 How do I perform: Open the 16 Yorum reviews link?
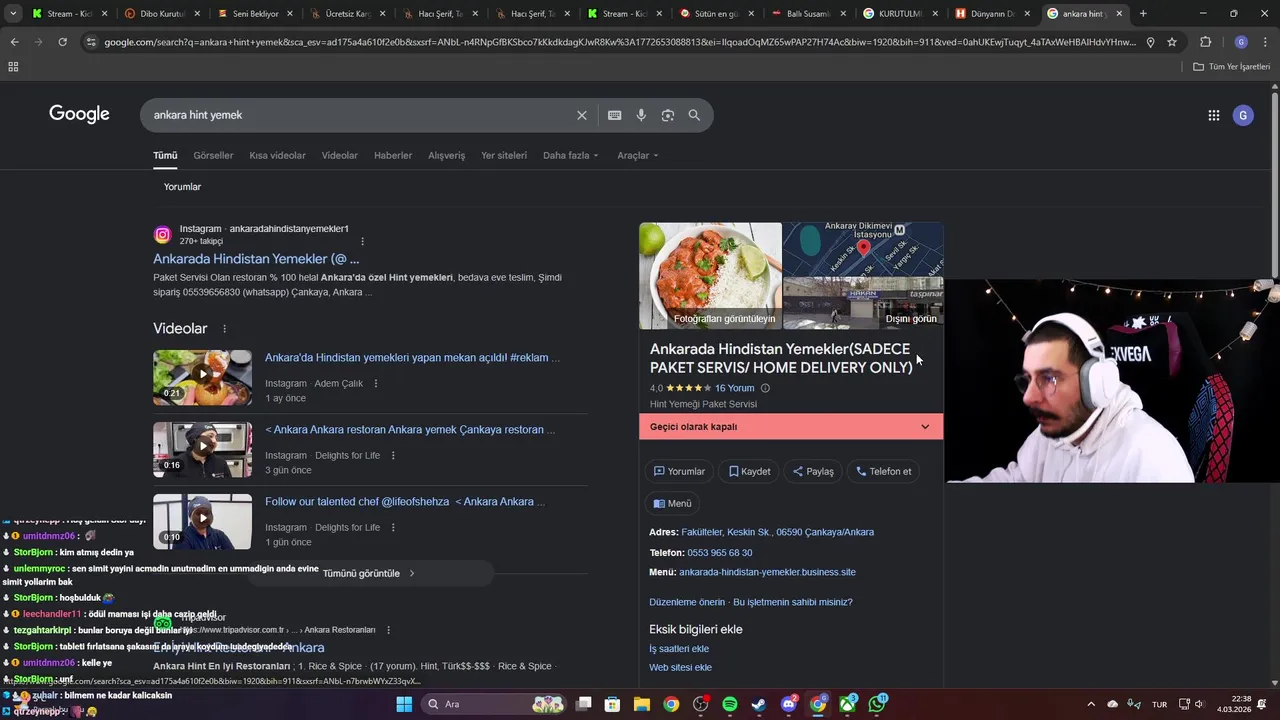pos(734,388)
